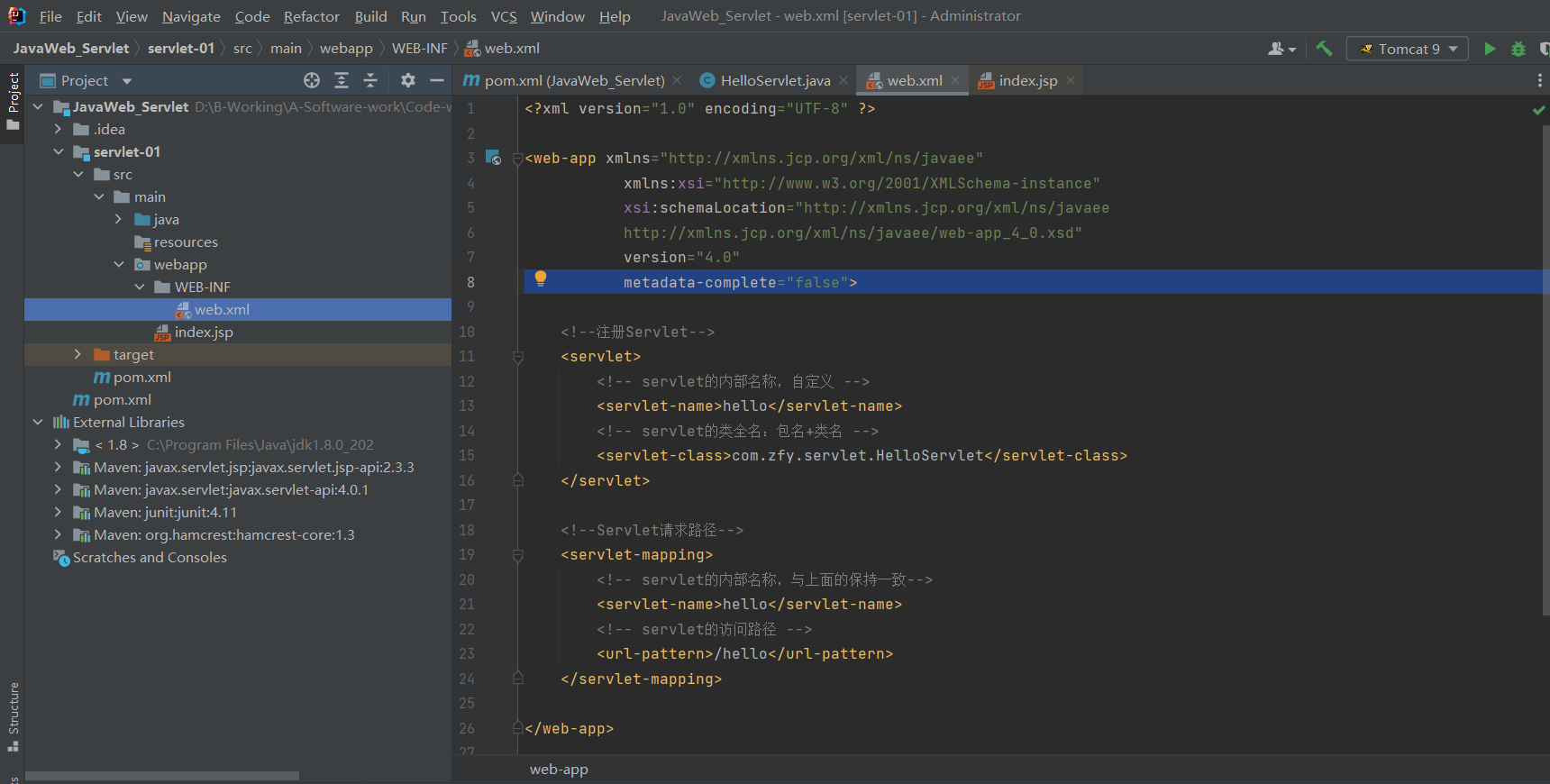Click the Build project hammer icon
1550x784 pixels.
click(x=1324, y=49)
